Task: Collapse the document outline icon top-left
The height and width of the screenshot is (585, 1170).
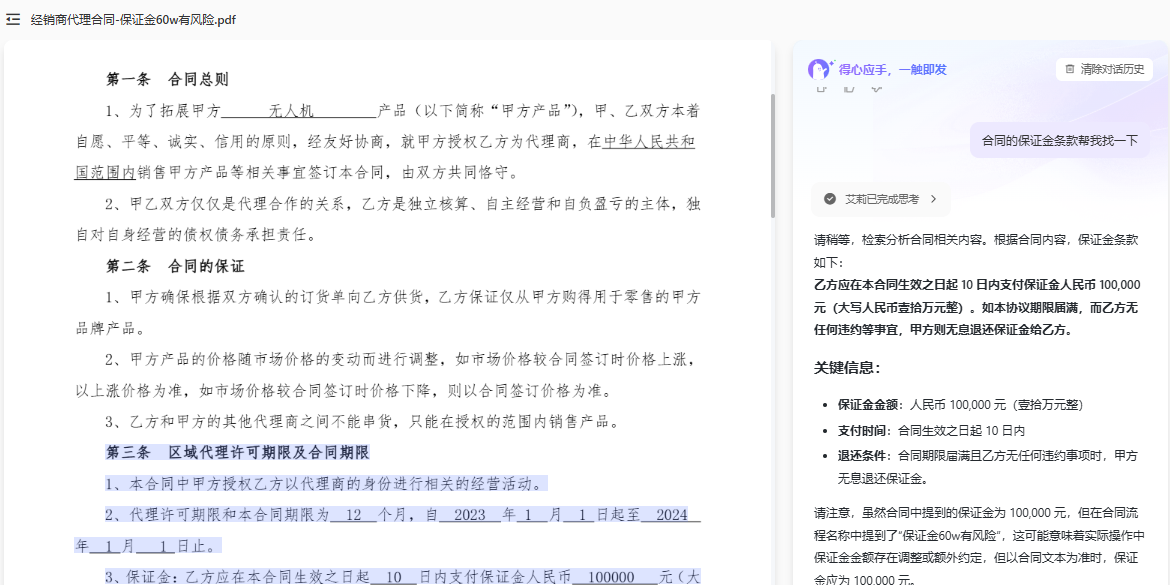Action: pyautogui.click(x=12, y=18)
